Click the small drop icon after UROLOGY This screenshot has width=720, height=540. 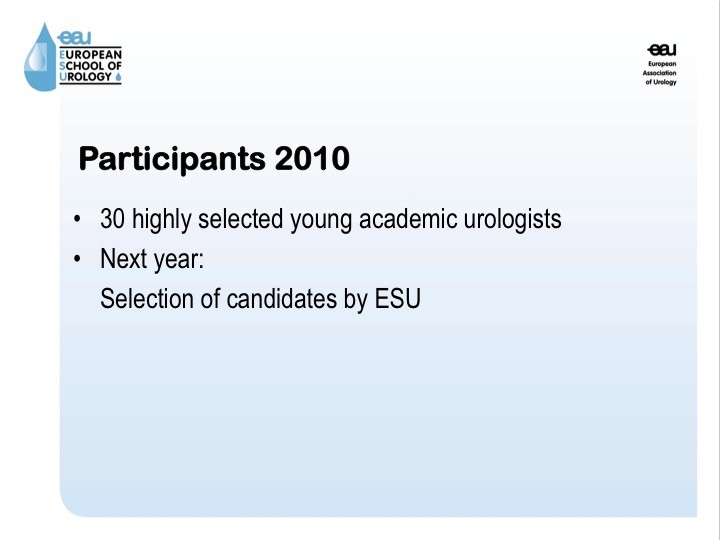click(x=118, y=77)
